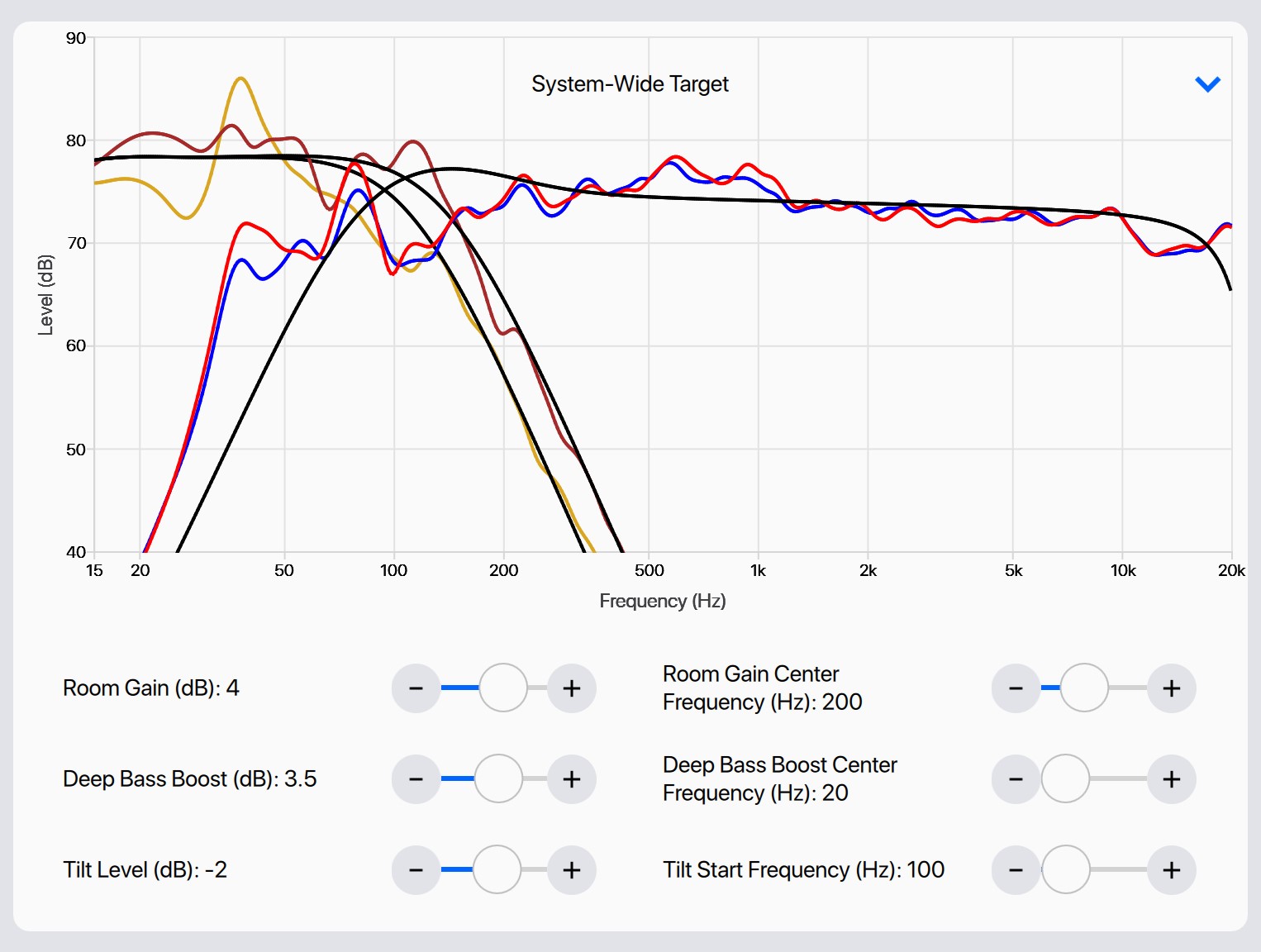Increase Tilt Level with plus button

572,869
